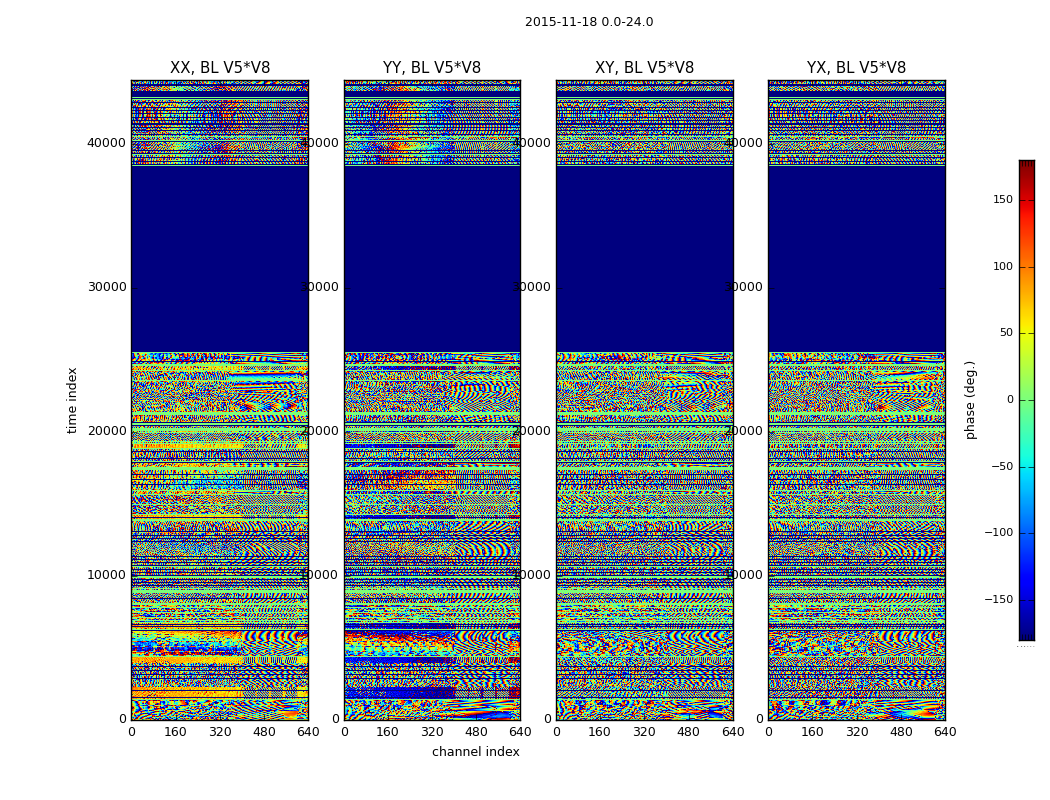Click the 320 channel tick under YY plot
This screenshot has height=800, width=1050.
pyautogui.click(x=432, y=732)
